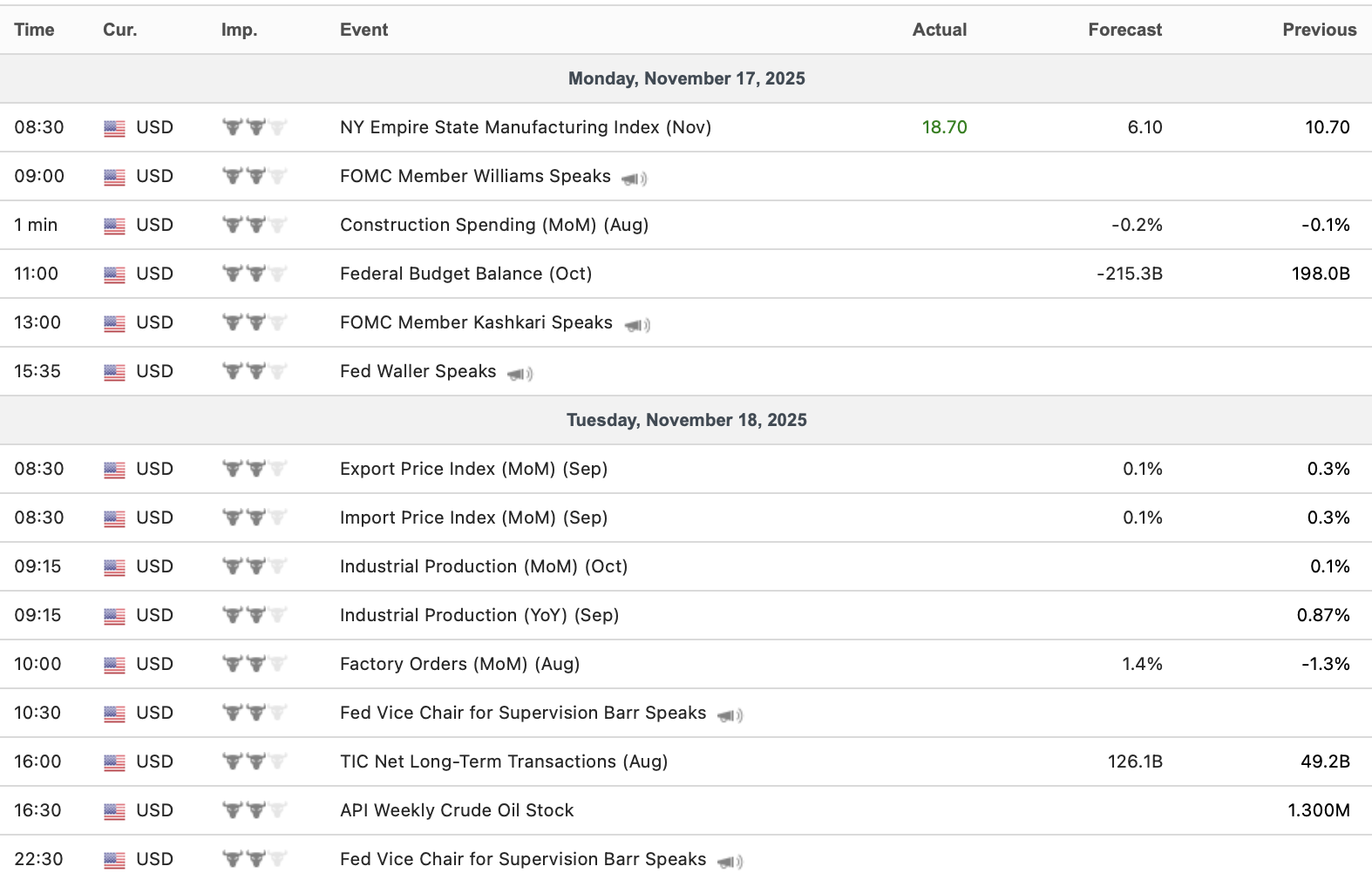This screenshot has width=1372, height=873.
Task: Click speaker icon for 22:30 Barr Speaks
Action: click(730, 862)
